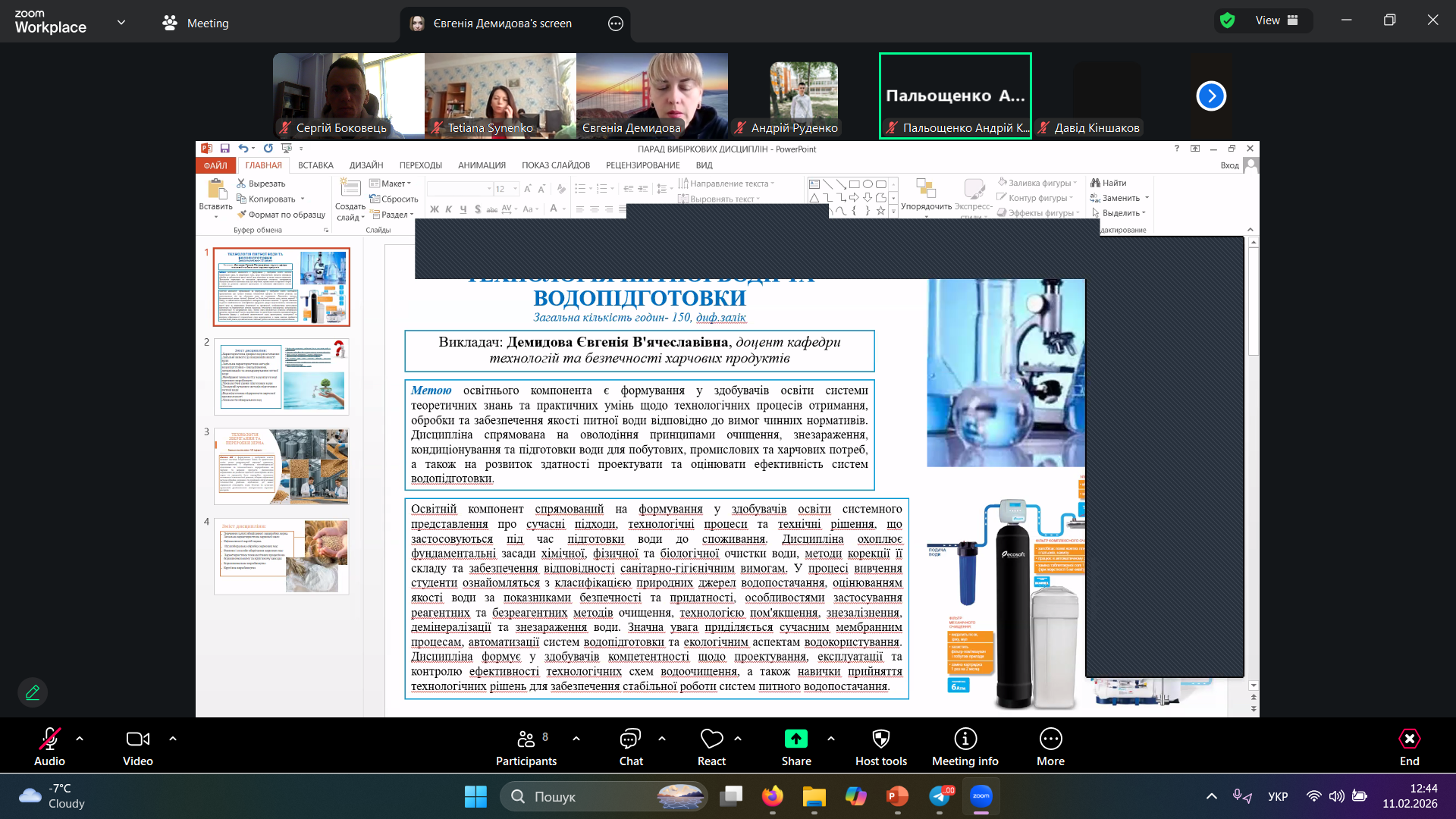Viewport: 1456px width, 819px height.
Task: Open Telegram from the taskbar
Action: coord(940,796)
